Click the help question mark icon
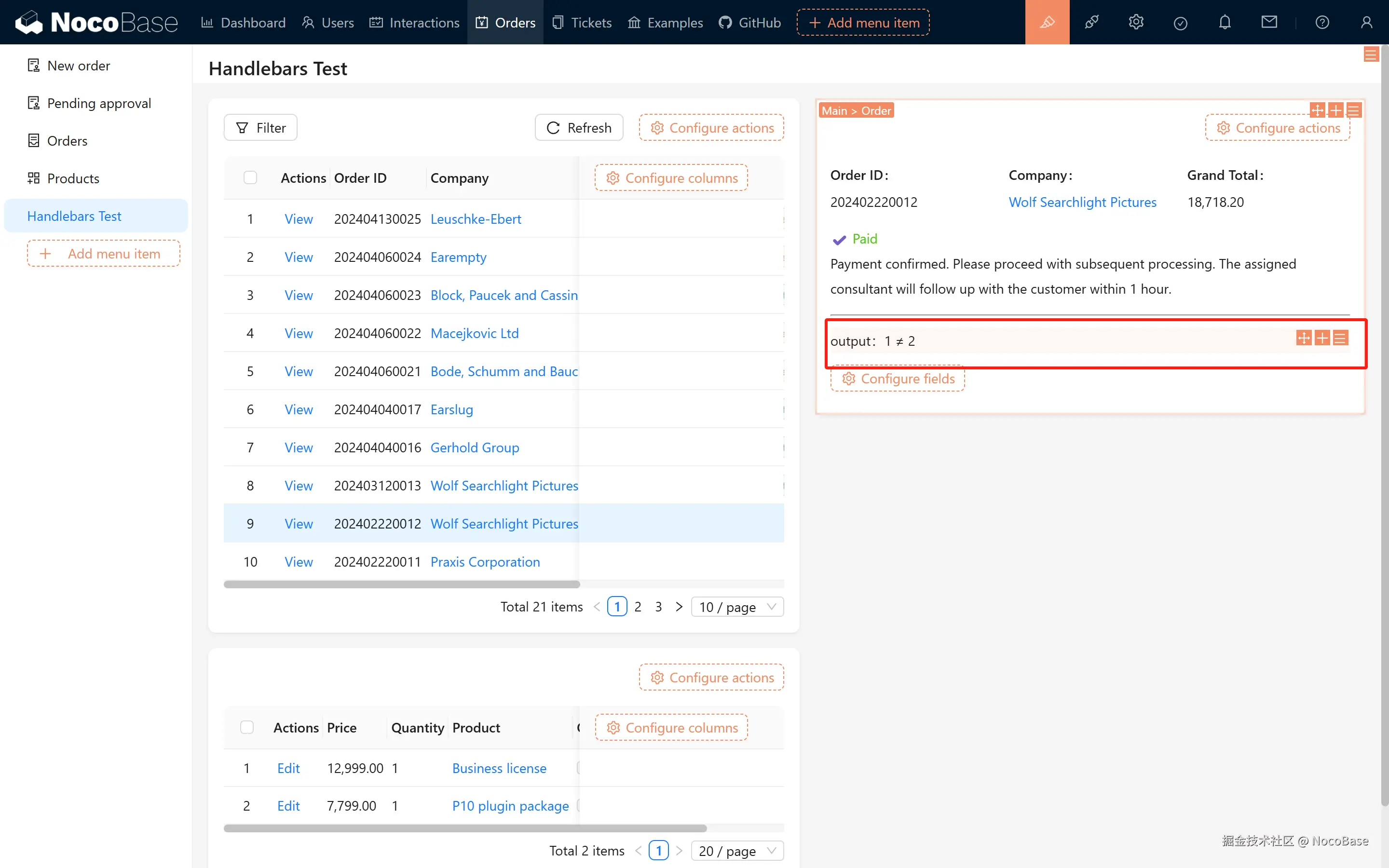Viewport: 1389px width, 868px height. (1322, 22)
